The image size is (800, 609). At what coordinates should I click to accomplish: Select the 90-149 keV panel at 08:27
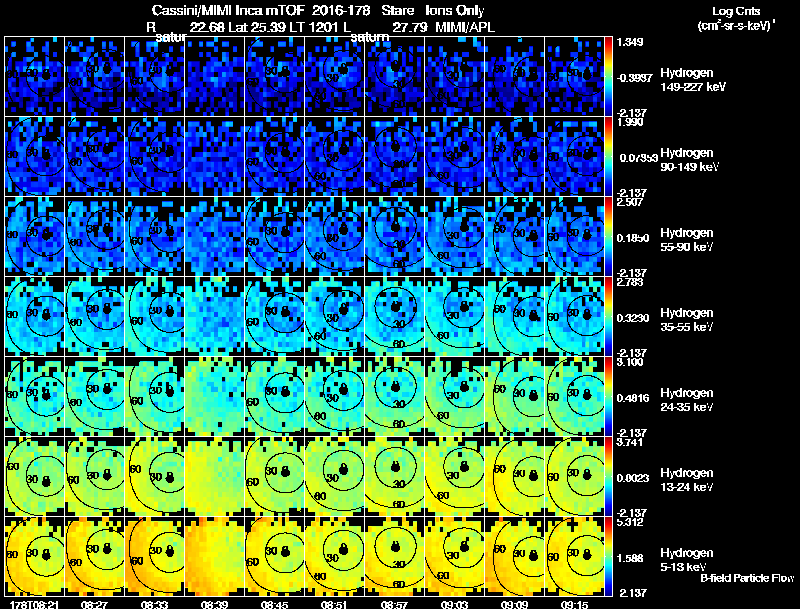tap(95, 156)
